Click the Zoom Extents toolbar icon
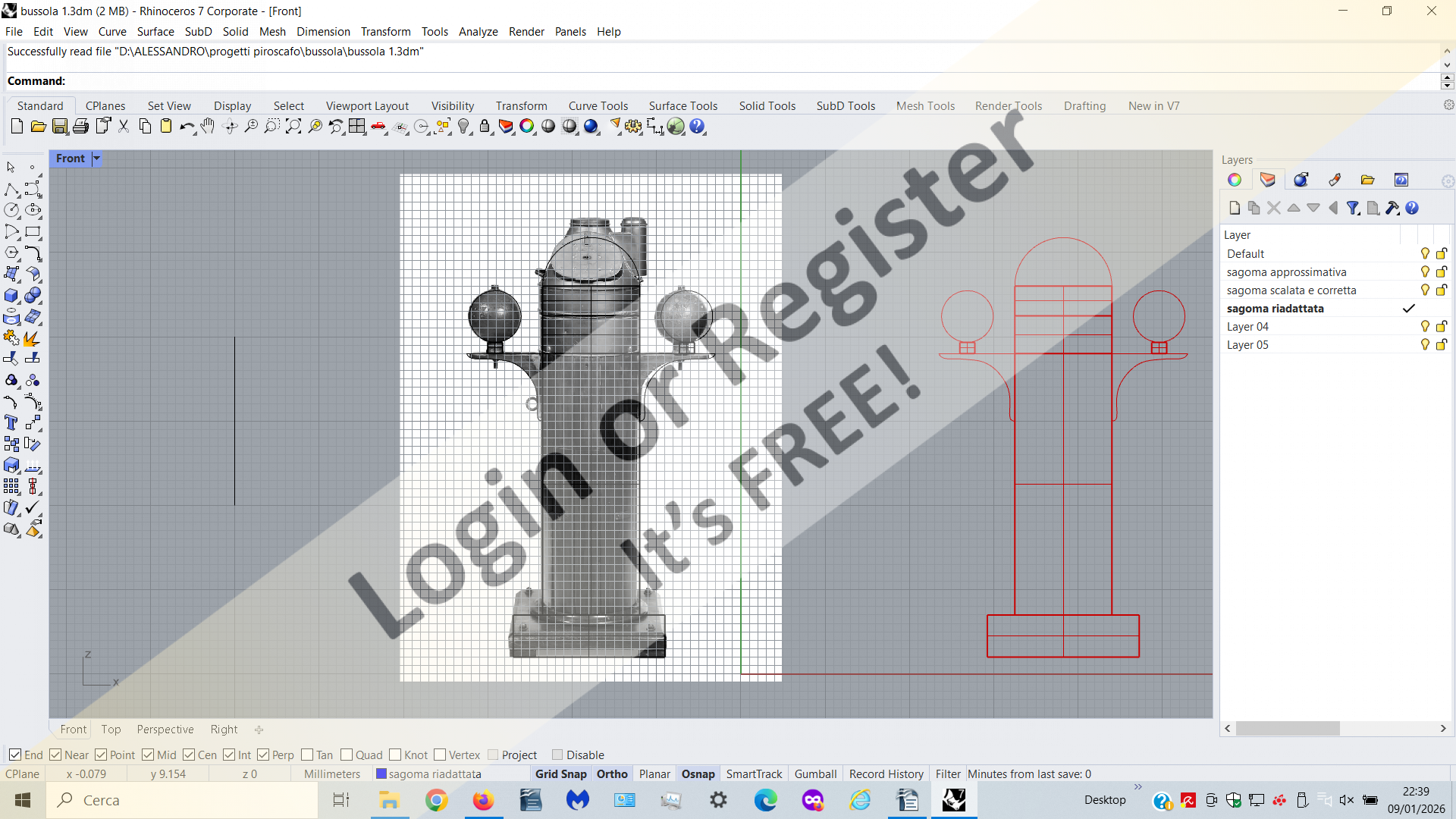The height and width of the screenshot is (819, 1456). tap(293, 127)
